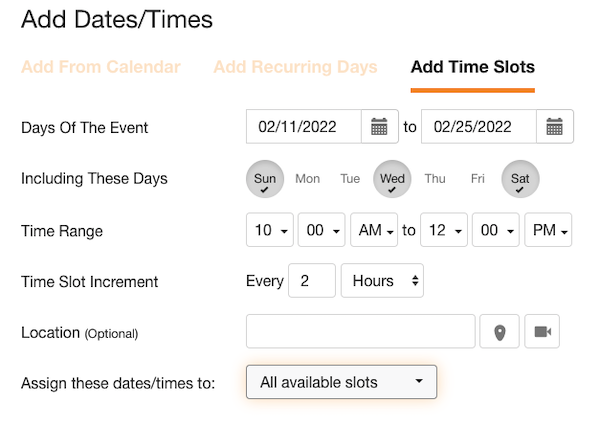Deselect Wednesday from included days
Image resolution: width=600 pixels, height=425 pixels.
(392, 179)
